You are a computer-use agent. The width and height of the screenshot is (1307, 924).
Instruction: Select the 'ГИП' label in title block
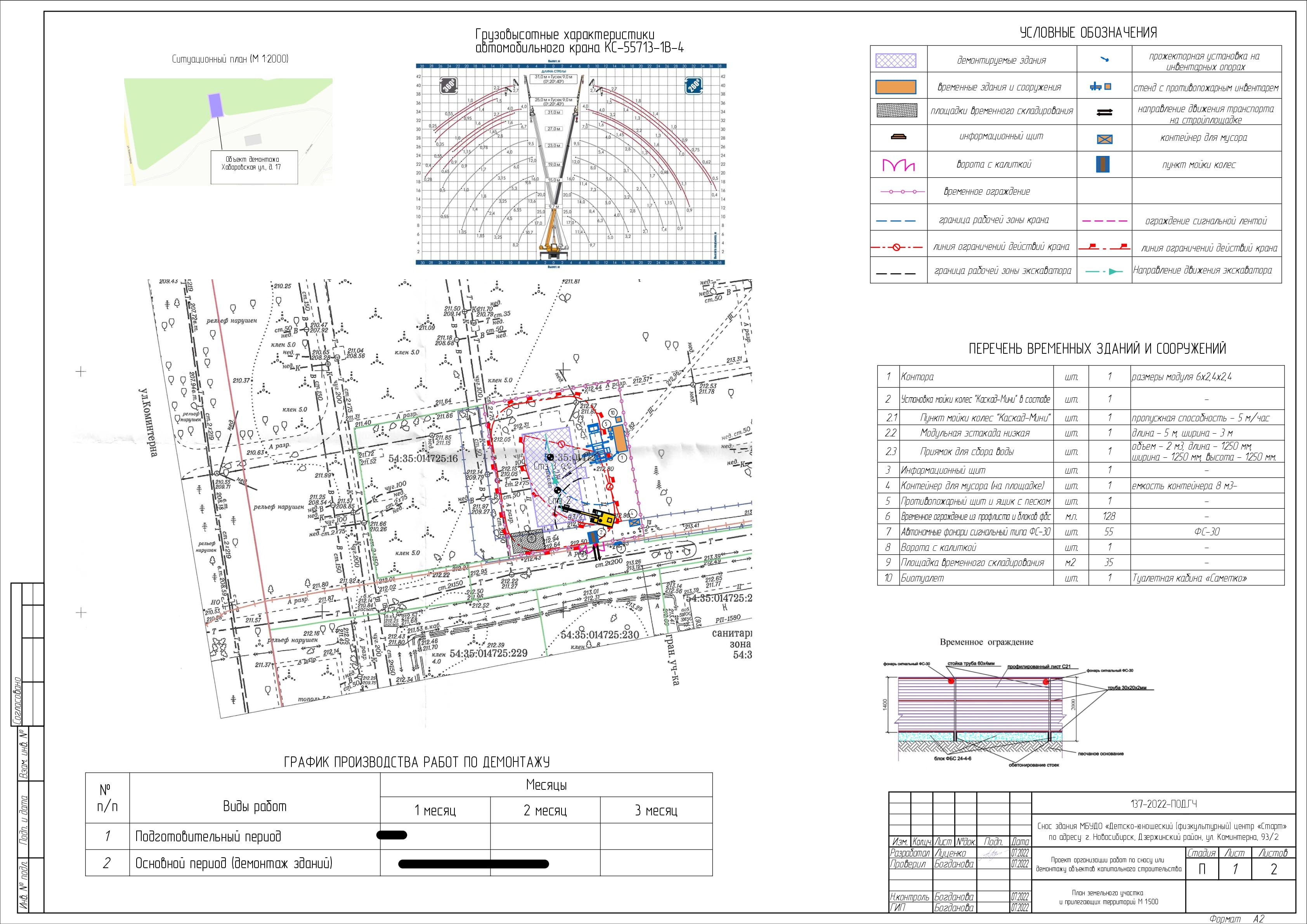pyautogui.click(x=897, y=907)
